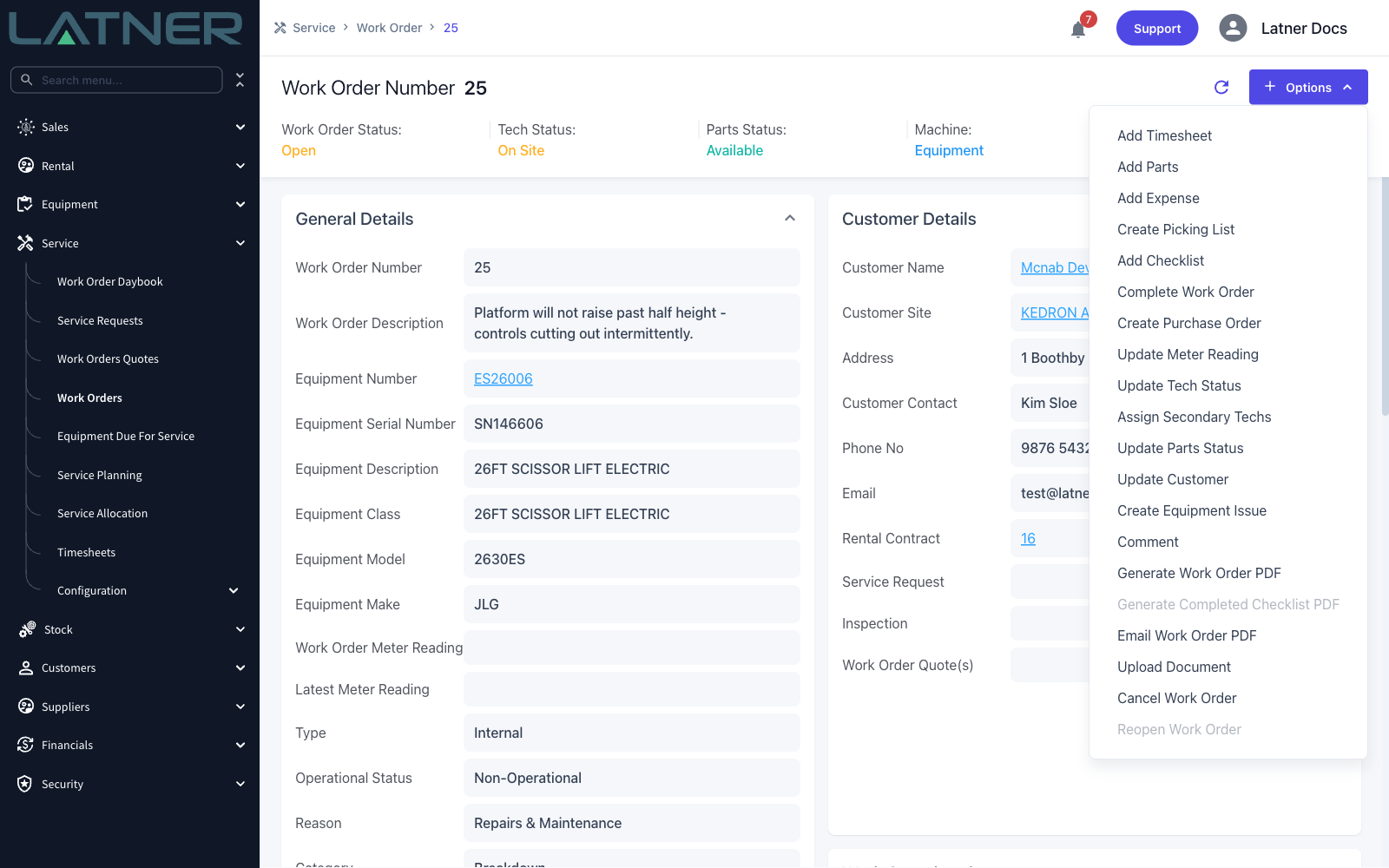1389x868 pixels.
Task: Select Add Timesheet from options menu
Action: click(x=1164, y=135)
